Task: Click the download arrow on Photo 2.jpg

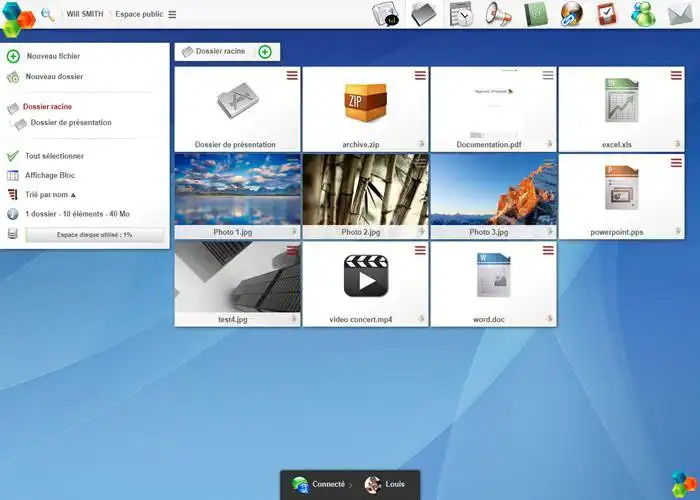Action: 421,231
